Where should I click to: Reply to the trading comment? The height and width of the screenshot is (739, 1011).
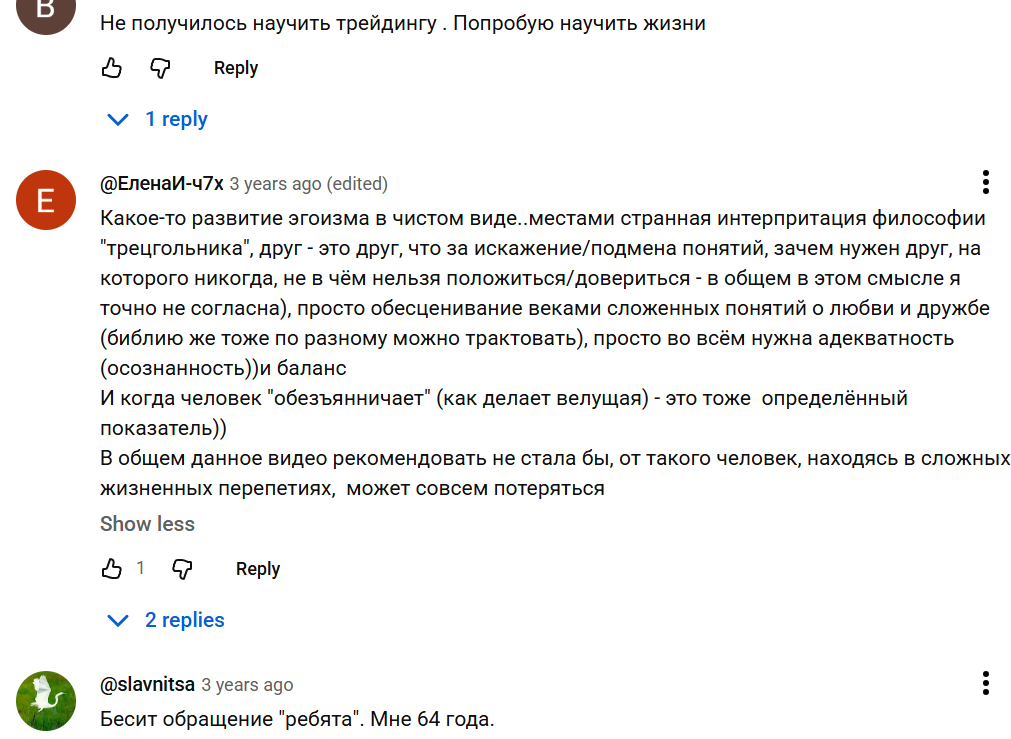point(234,67)
